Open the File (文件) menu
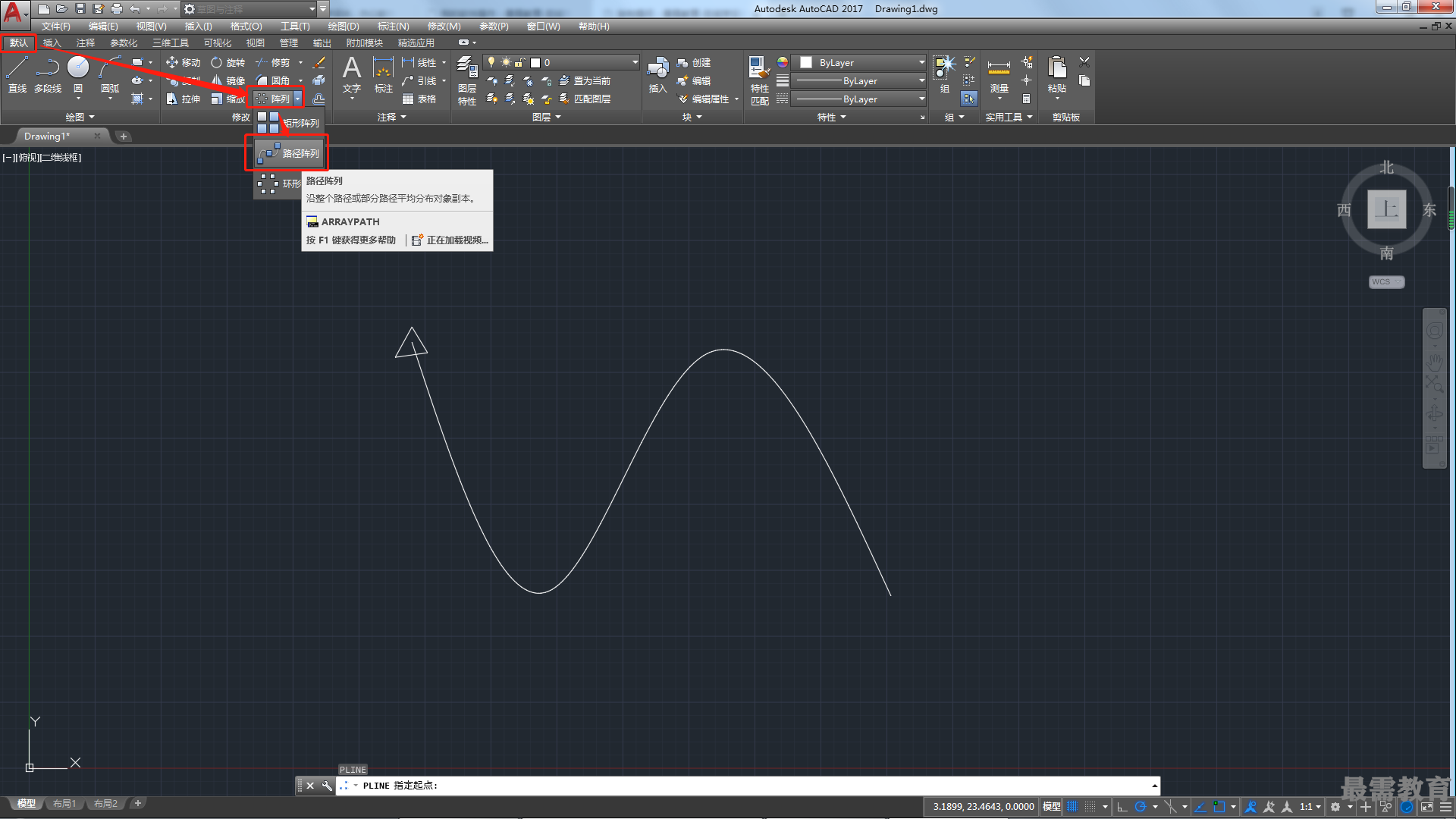 [x=55, y=26]
